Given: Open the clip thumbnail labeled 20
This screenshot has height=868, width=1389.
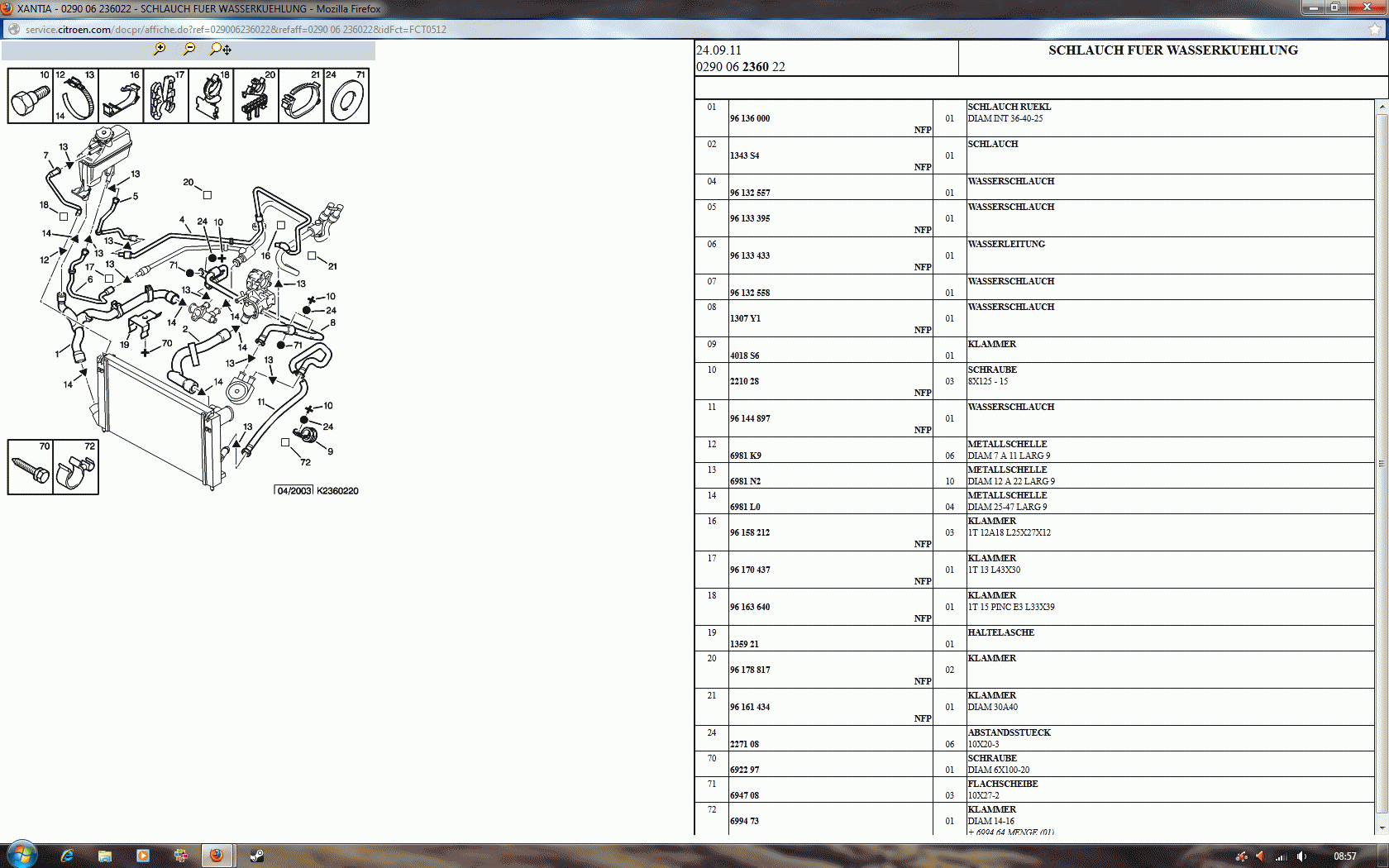Looking at the screenshot, I should point(256,96).
